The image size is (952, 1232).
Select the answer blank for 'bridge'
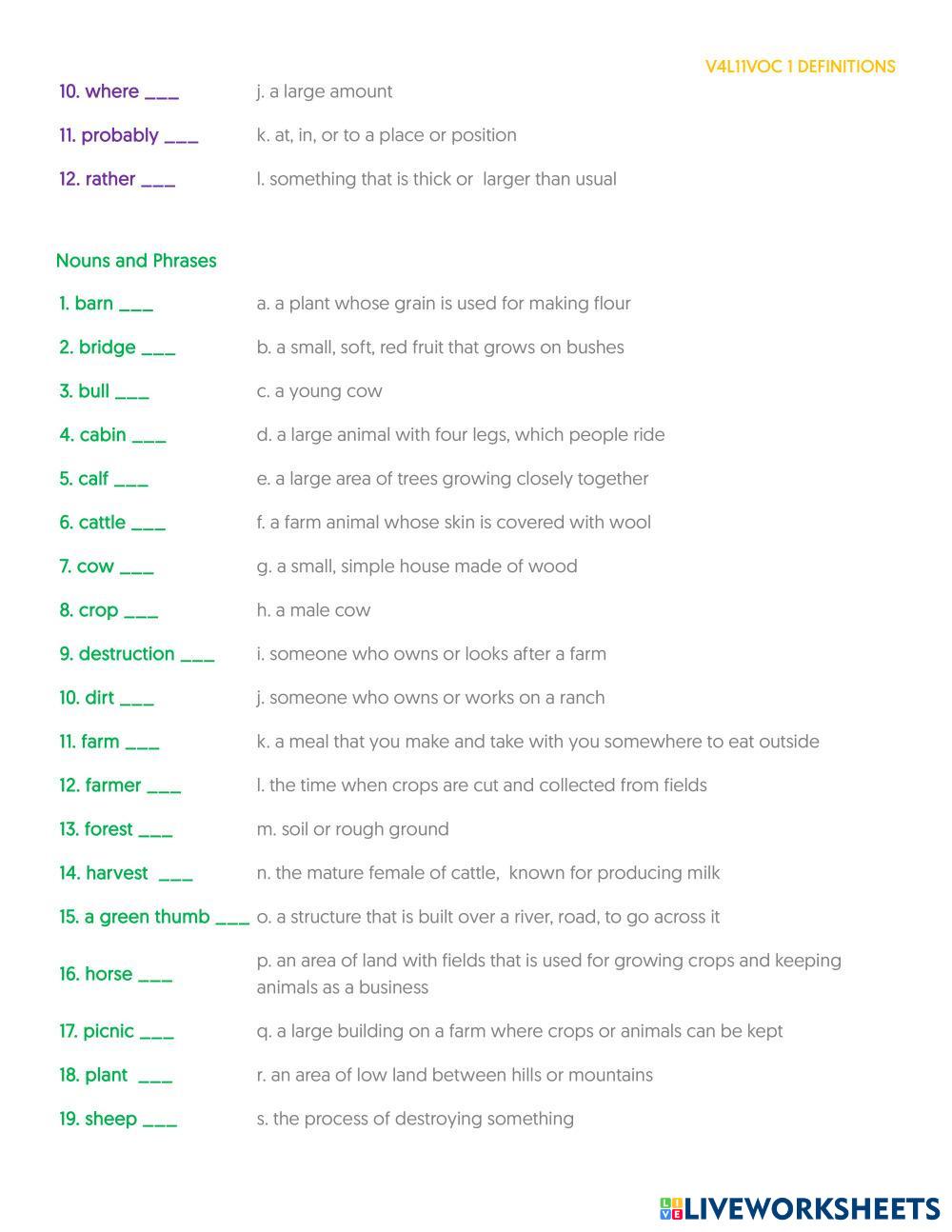pos(158,348)
